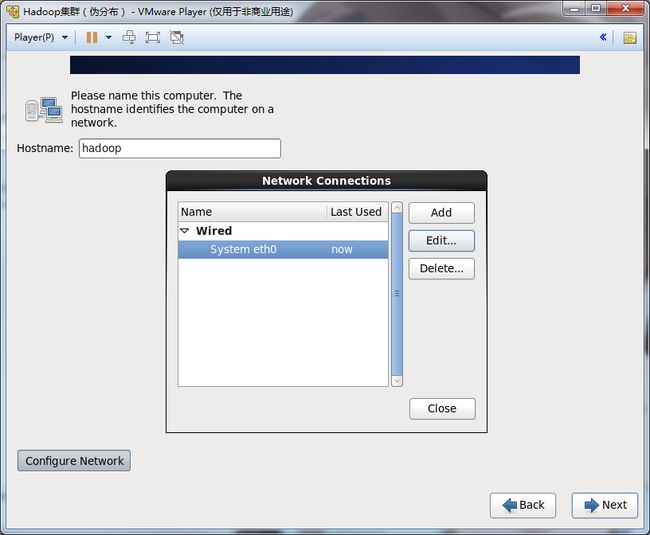
Task: Go Back to the previous step
Action: tap(522, 505)
